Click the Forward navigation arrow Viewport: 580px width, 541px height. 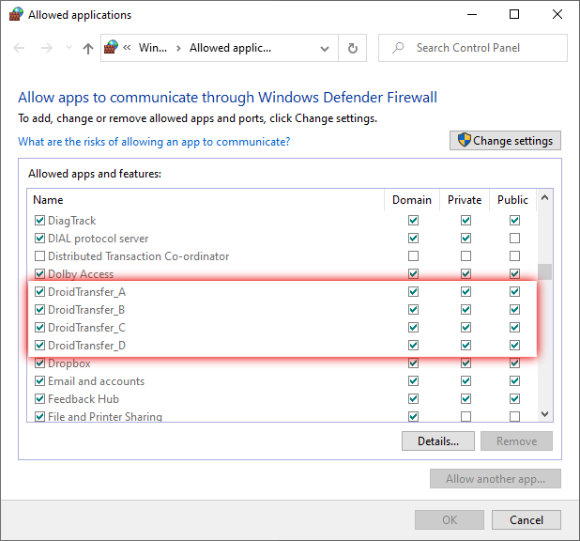coord(46,48)
